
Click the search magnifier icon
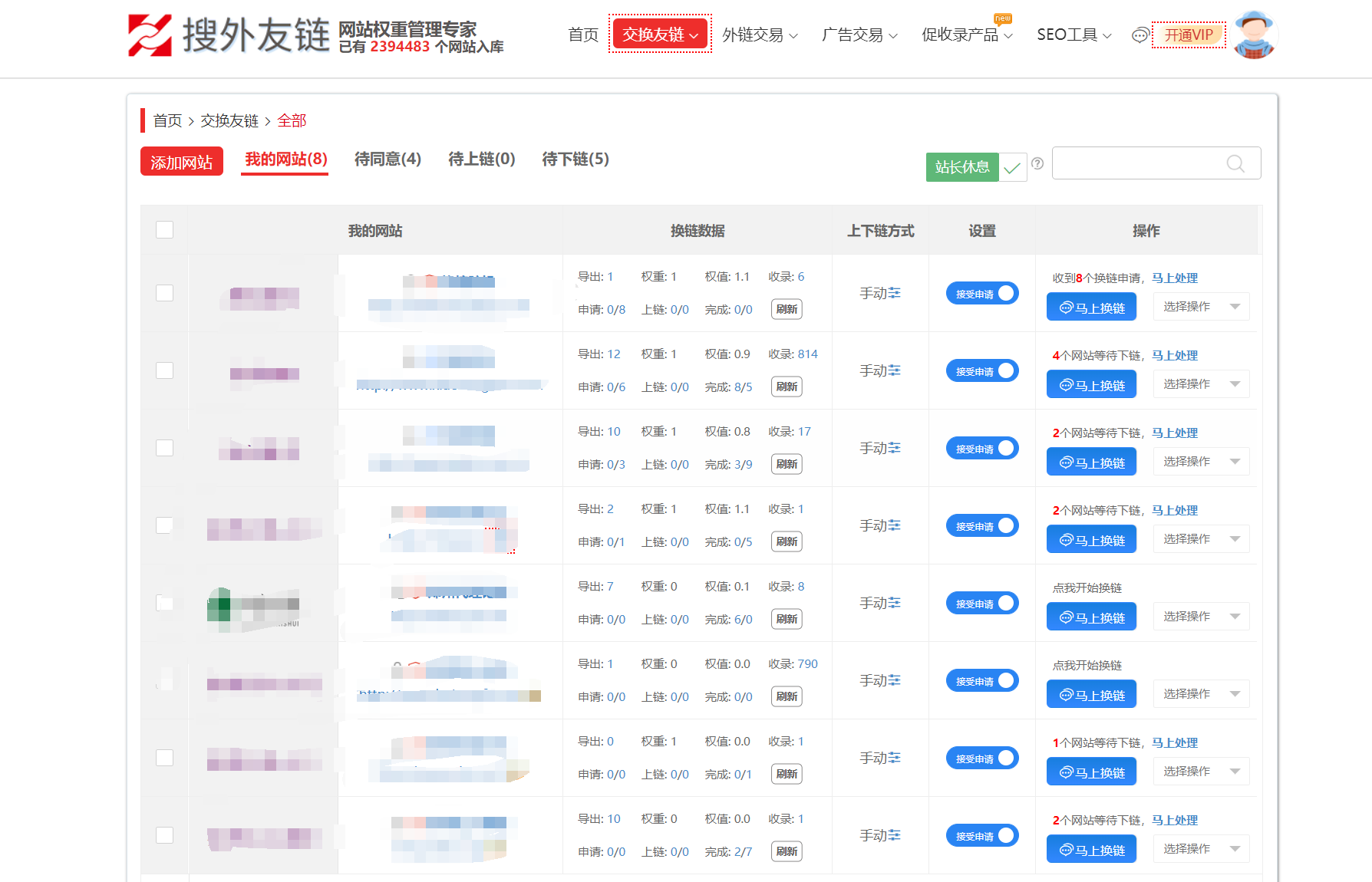(1235, 163)
